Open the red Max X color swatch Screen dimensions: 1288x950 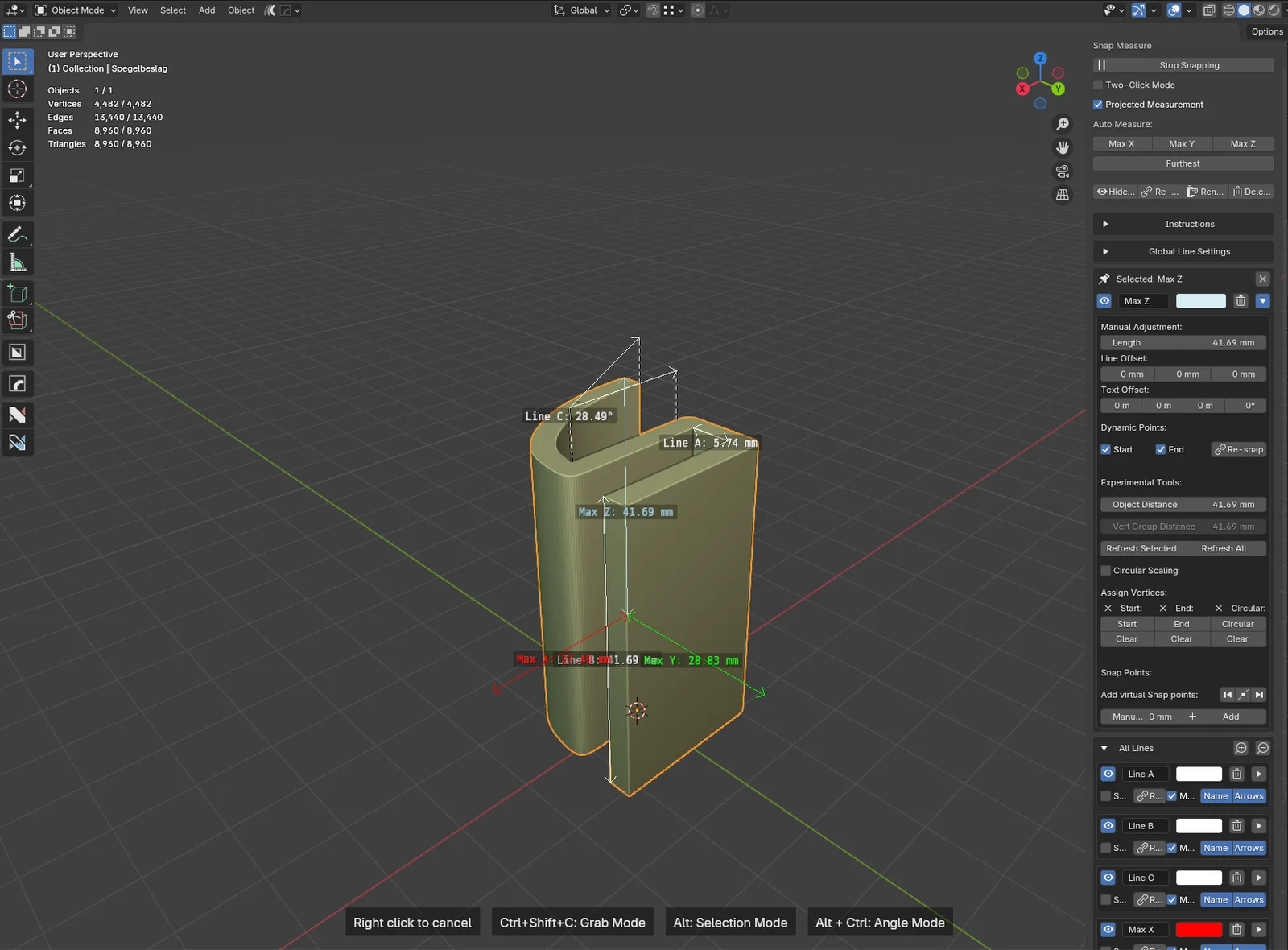[1199, 930]
